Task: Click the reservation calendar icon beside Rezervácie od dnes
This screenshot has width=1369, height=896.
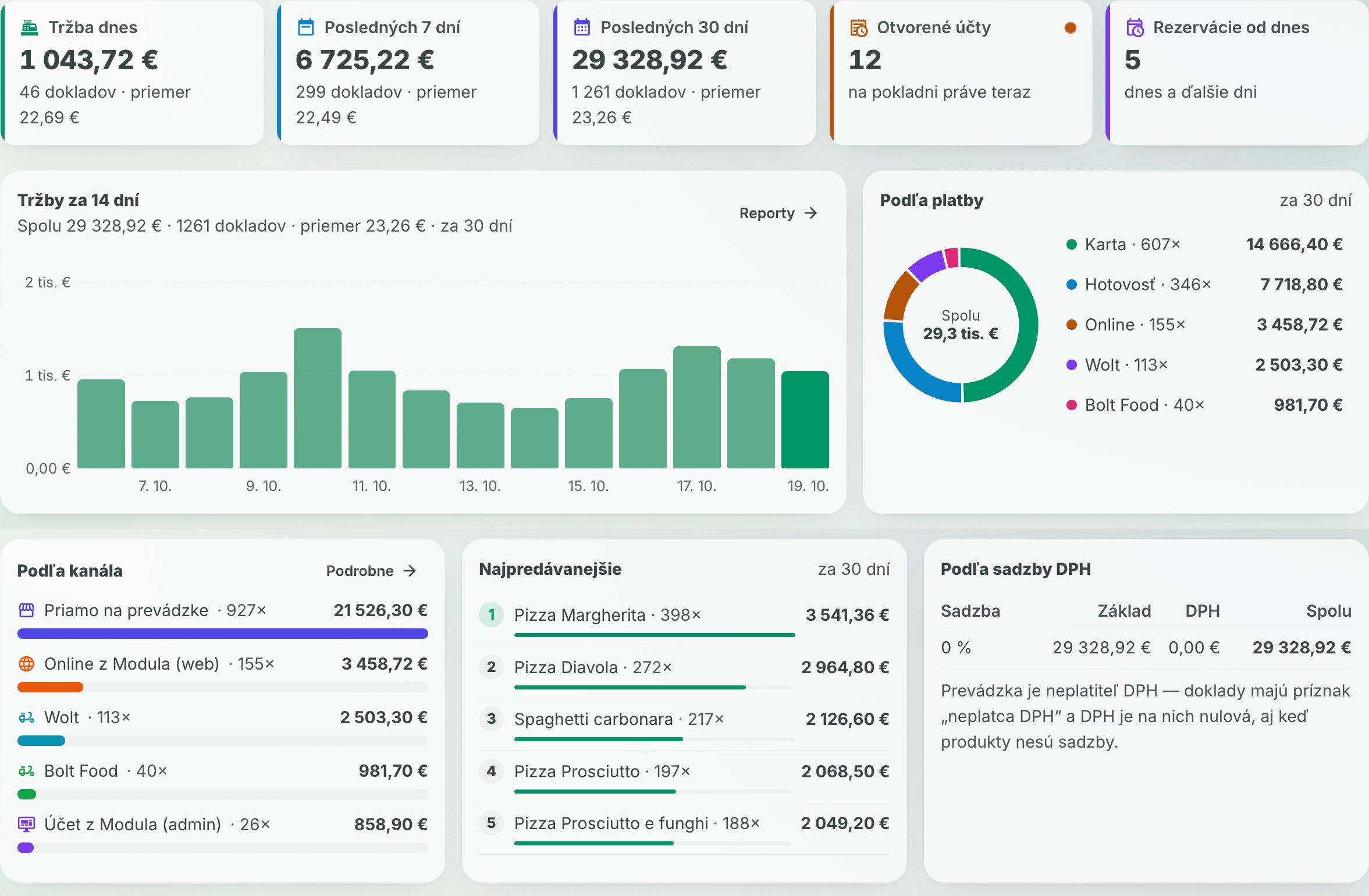Action: (x=1135, y=27)
